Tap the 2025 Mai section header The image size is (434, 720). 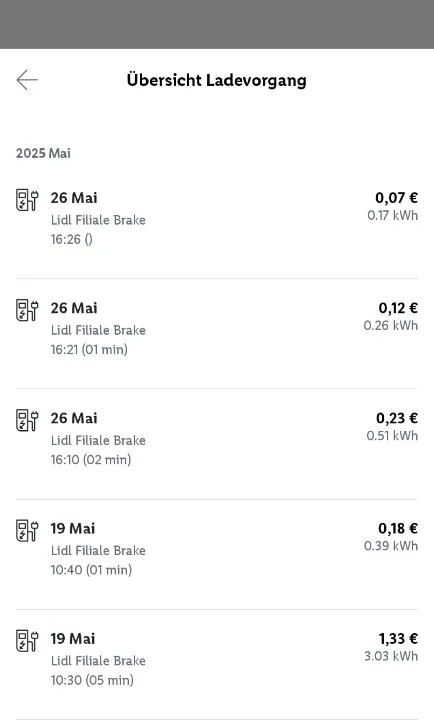43,153
